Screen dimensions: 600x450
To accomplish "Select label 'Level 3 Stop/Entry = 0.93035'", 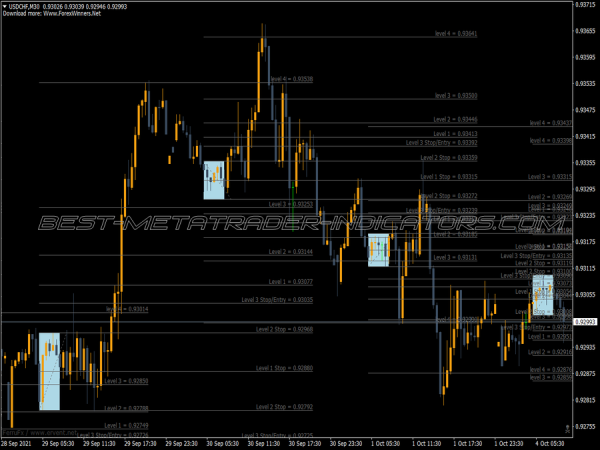I will (277, 300).
